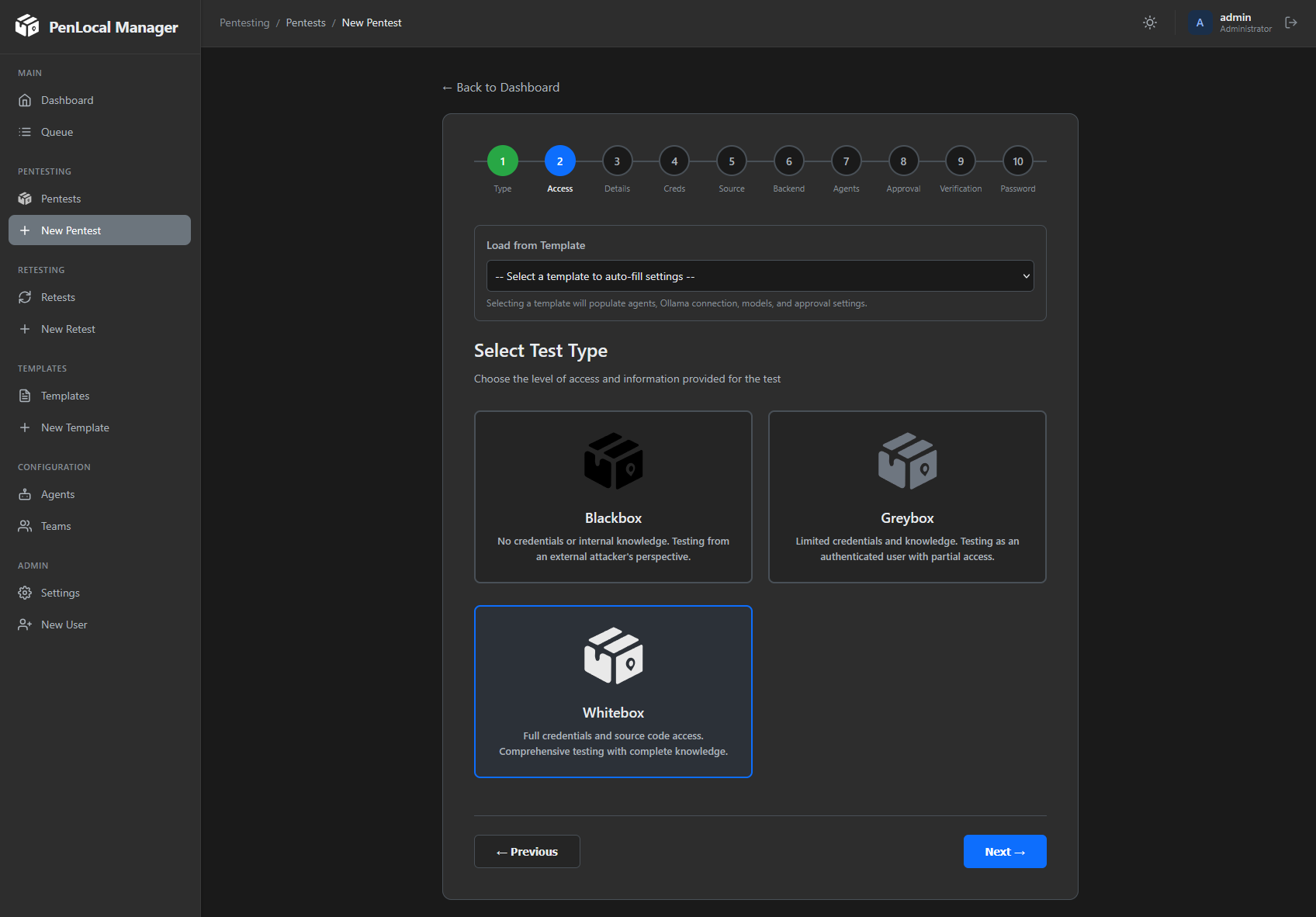The image size is (1316, 917).
Task: Click the Teams people icon
Action: (x=24, y=526)
